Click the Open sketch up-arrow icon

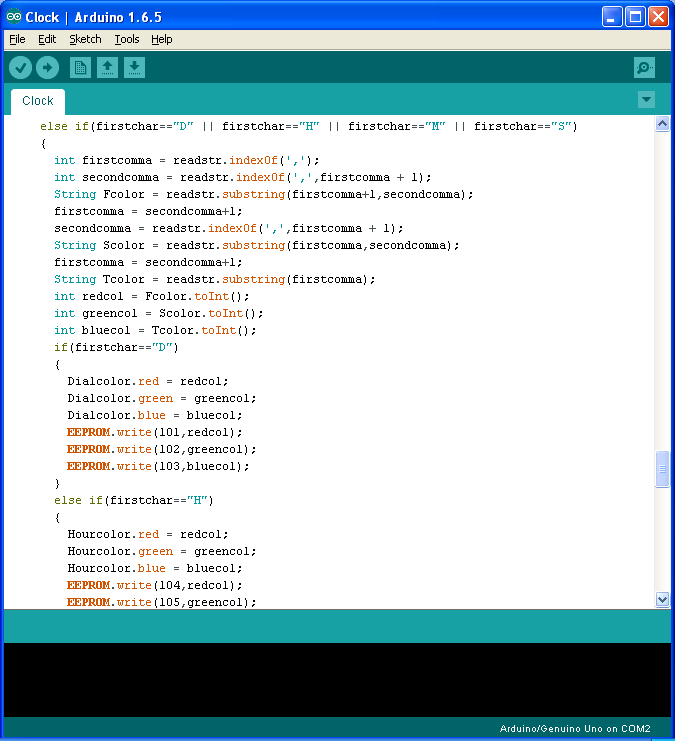[x=107, y=67]
